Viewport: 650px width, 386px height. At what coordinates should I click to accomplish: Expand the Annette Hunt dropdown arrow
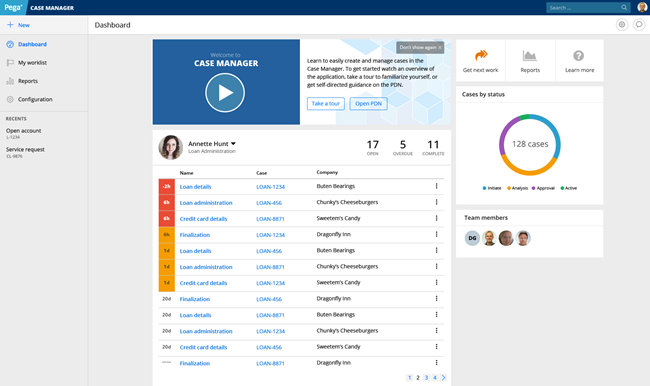233,143
